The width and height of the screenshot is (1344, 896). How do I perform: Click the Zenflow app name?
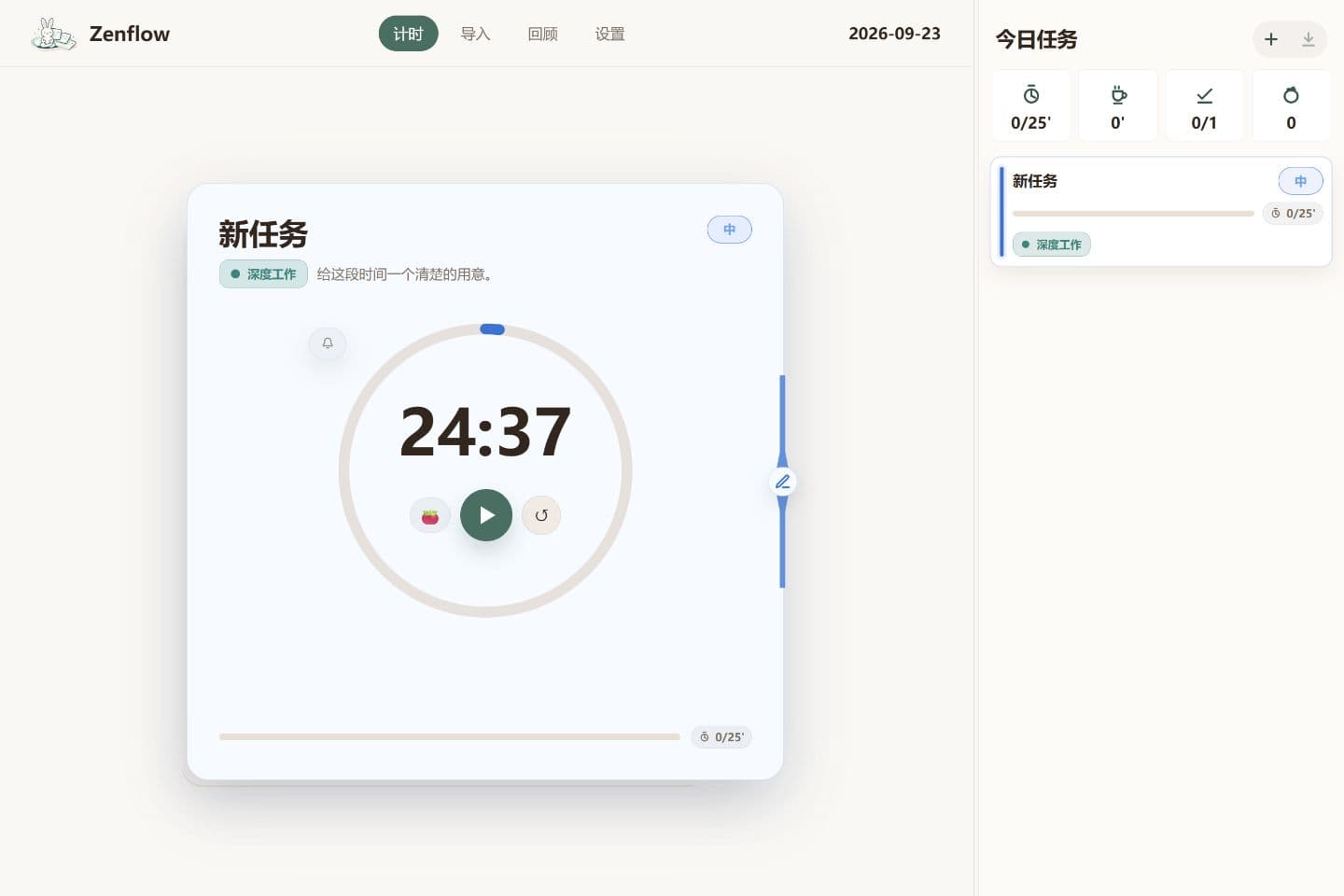pos(130,34)
